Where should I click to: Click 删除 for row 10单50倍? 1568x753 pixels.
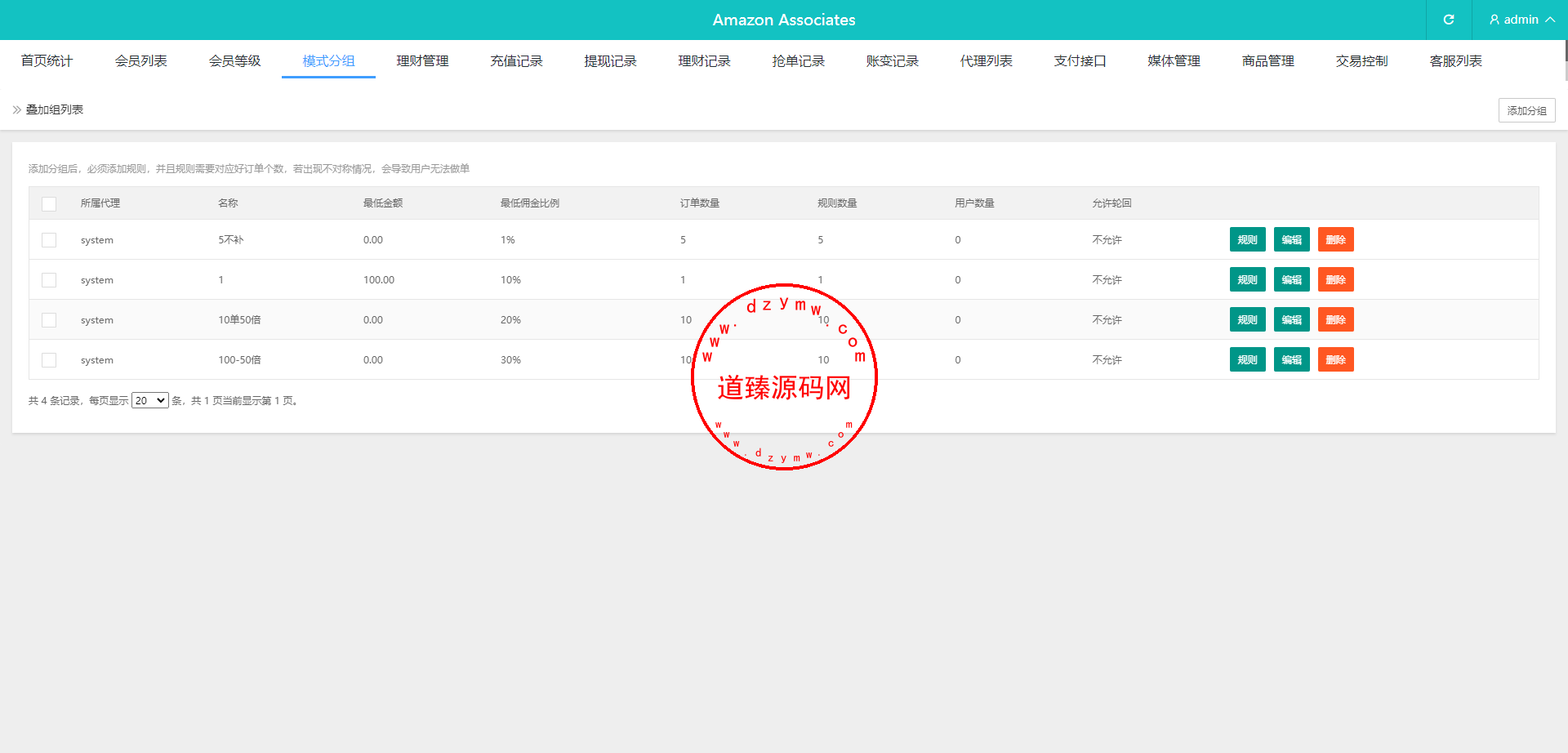1335,319
